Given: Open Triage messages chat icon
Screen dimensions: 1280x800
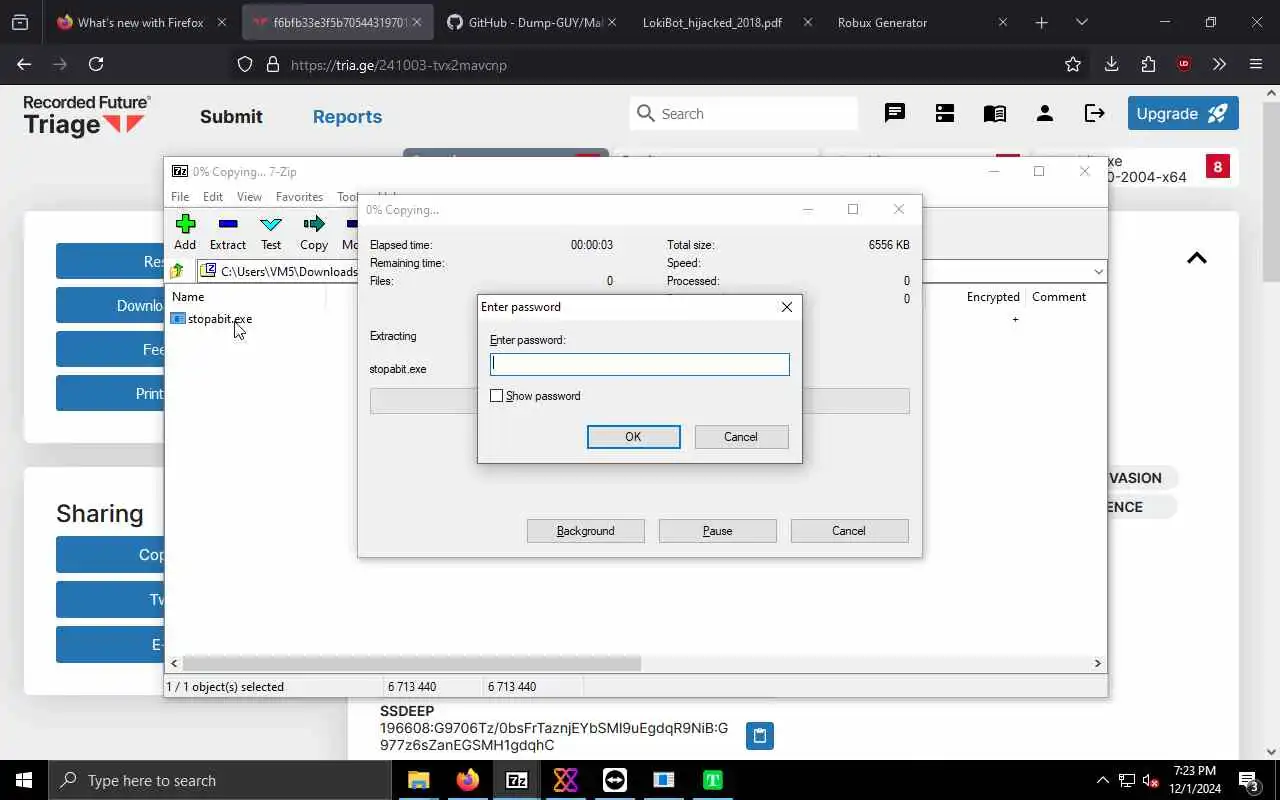Looking at the screenshot, I should (x=895, y=113).
